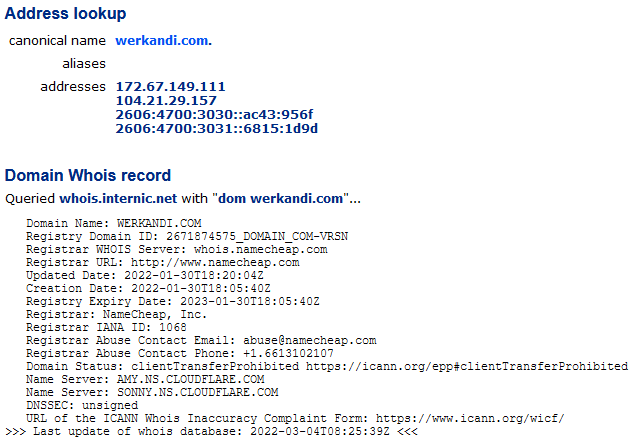Click the SONNY.NS.CLOUDFLARE.COM name server entry
Image resolution: width=636 pixels, height=442 pixels.
tap(198, 392)
